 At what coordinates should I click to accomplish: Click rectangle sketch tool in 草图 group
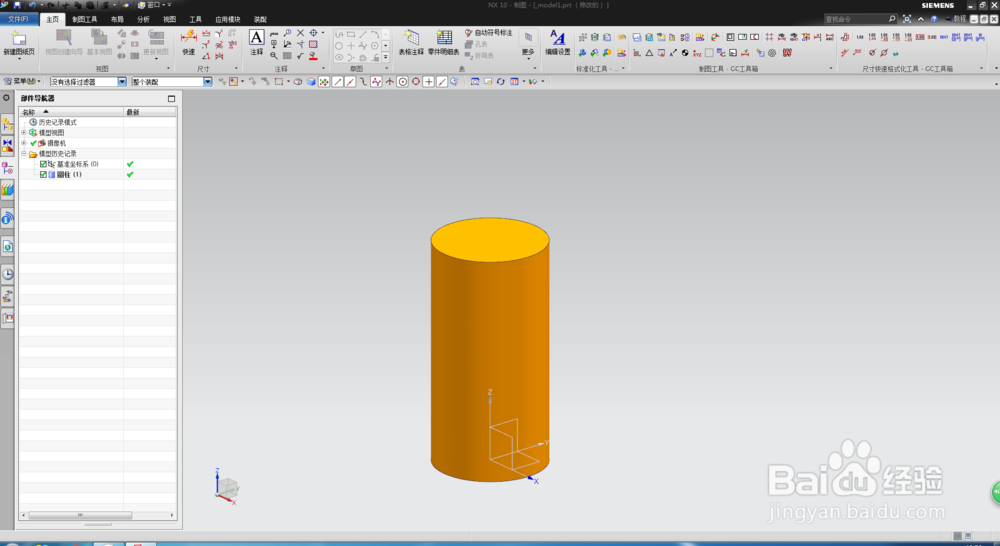coord(351,34)
